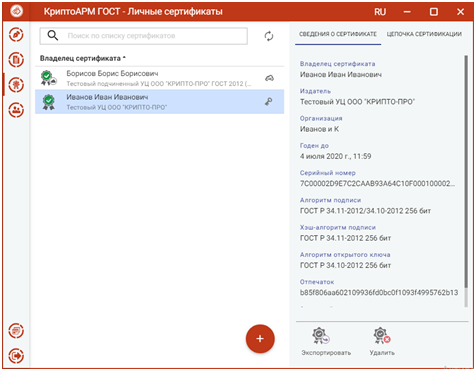Delete the selected certificate
476x371 pixels.
(x=382, y=341)
